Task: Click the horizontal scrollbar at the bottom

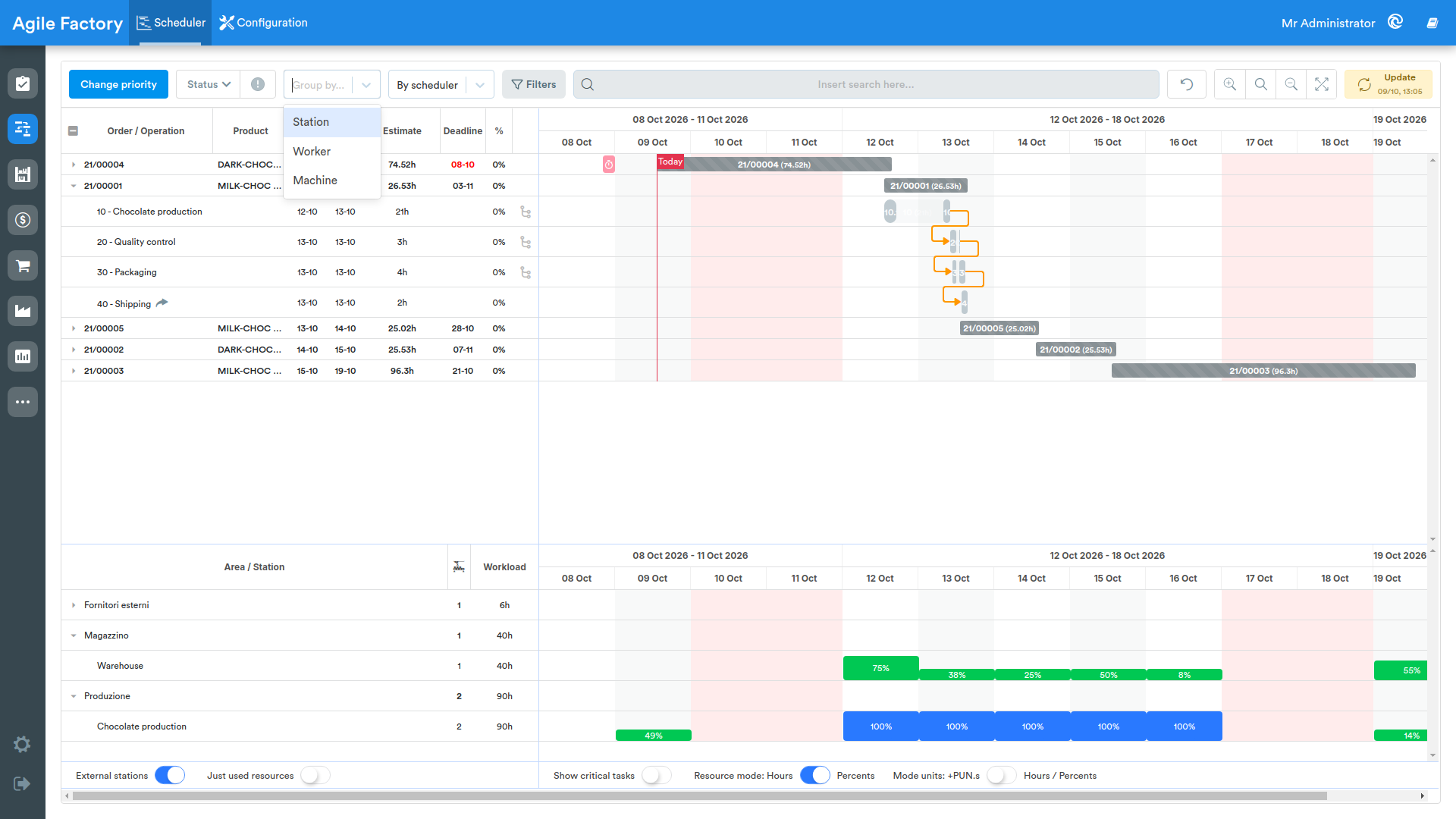Action: (x=699, y=795)
